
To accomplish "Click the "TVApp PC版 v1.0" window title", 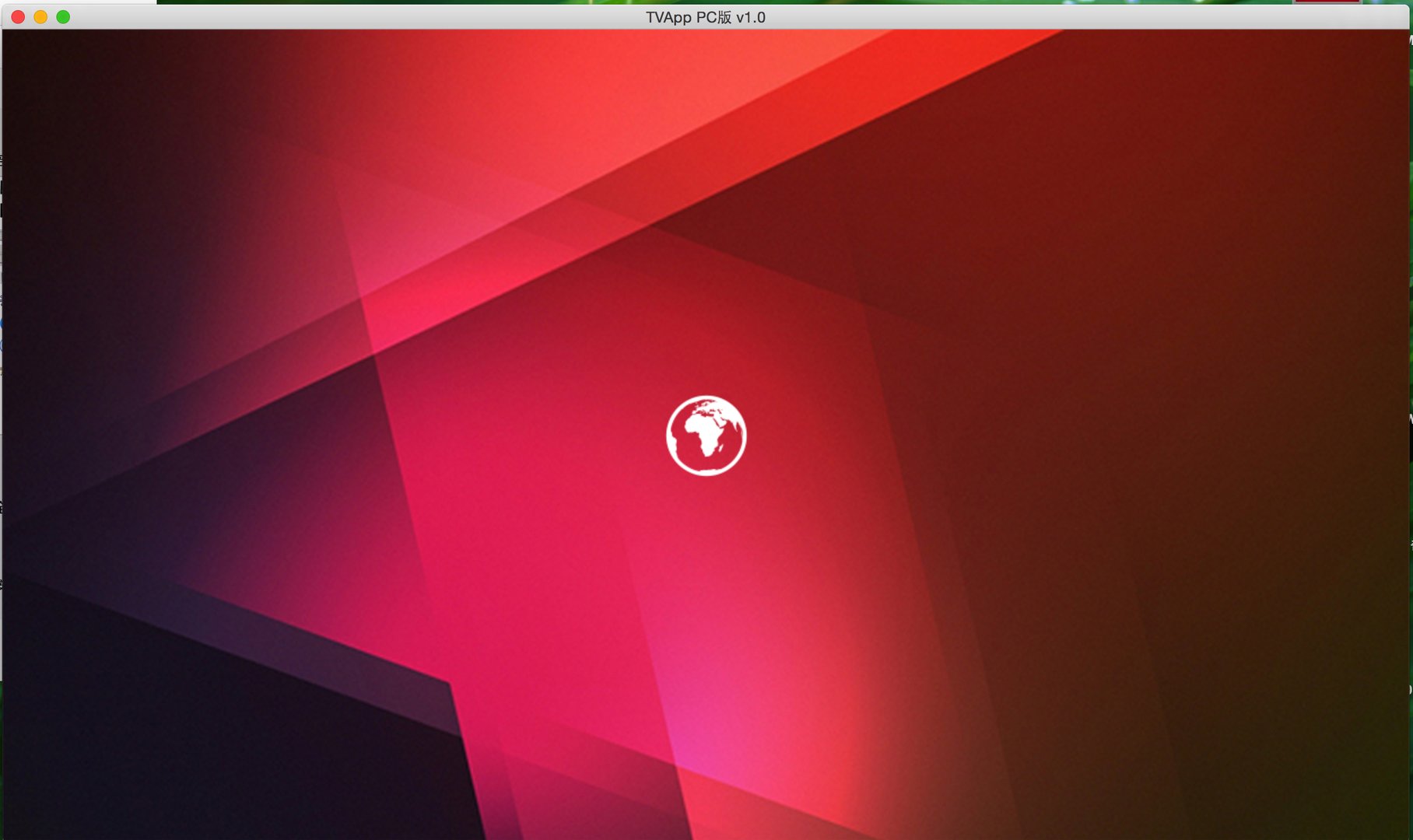I will pos(705,17).
